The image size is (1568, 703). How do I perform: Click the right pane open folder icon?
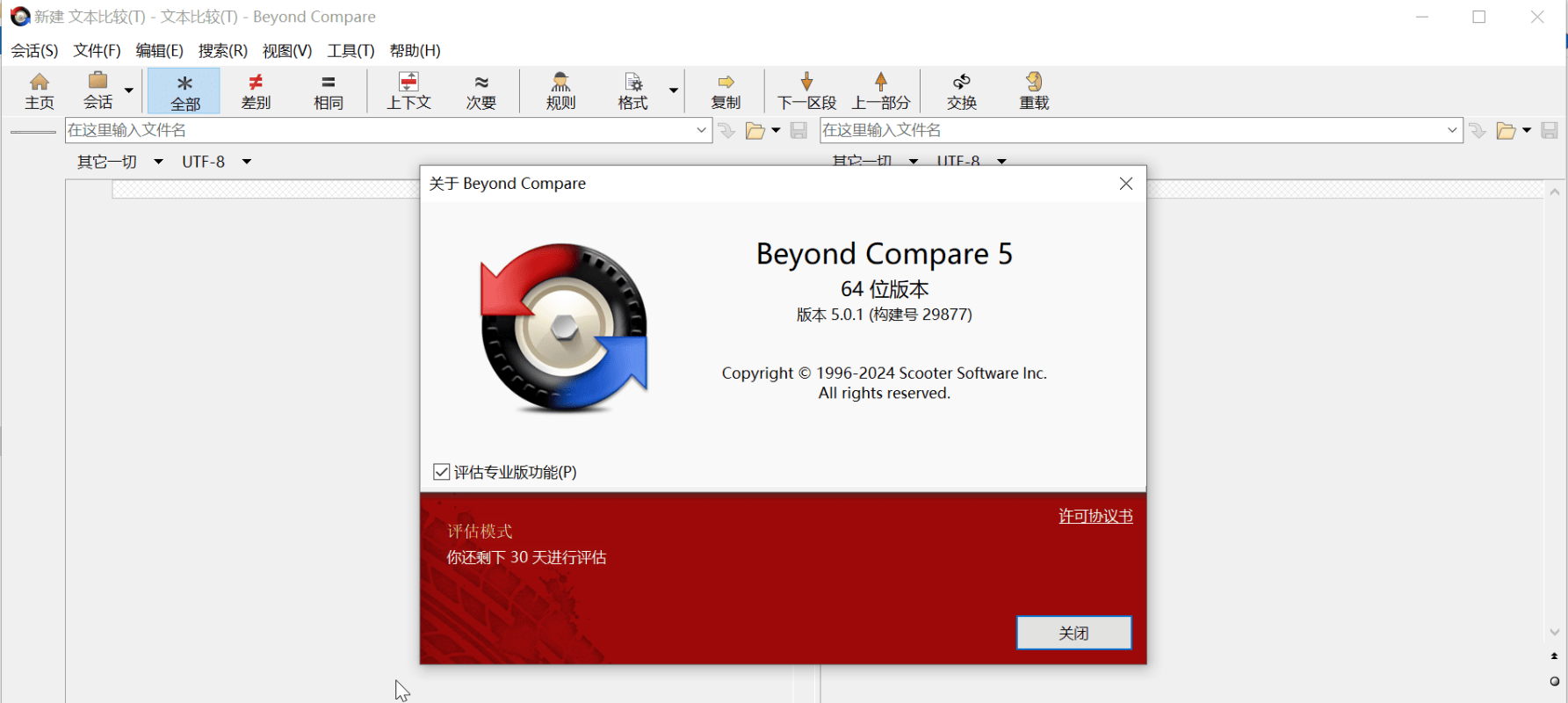(x=1506, y=131)
